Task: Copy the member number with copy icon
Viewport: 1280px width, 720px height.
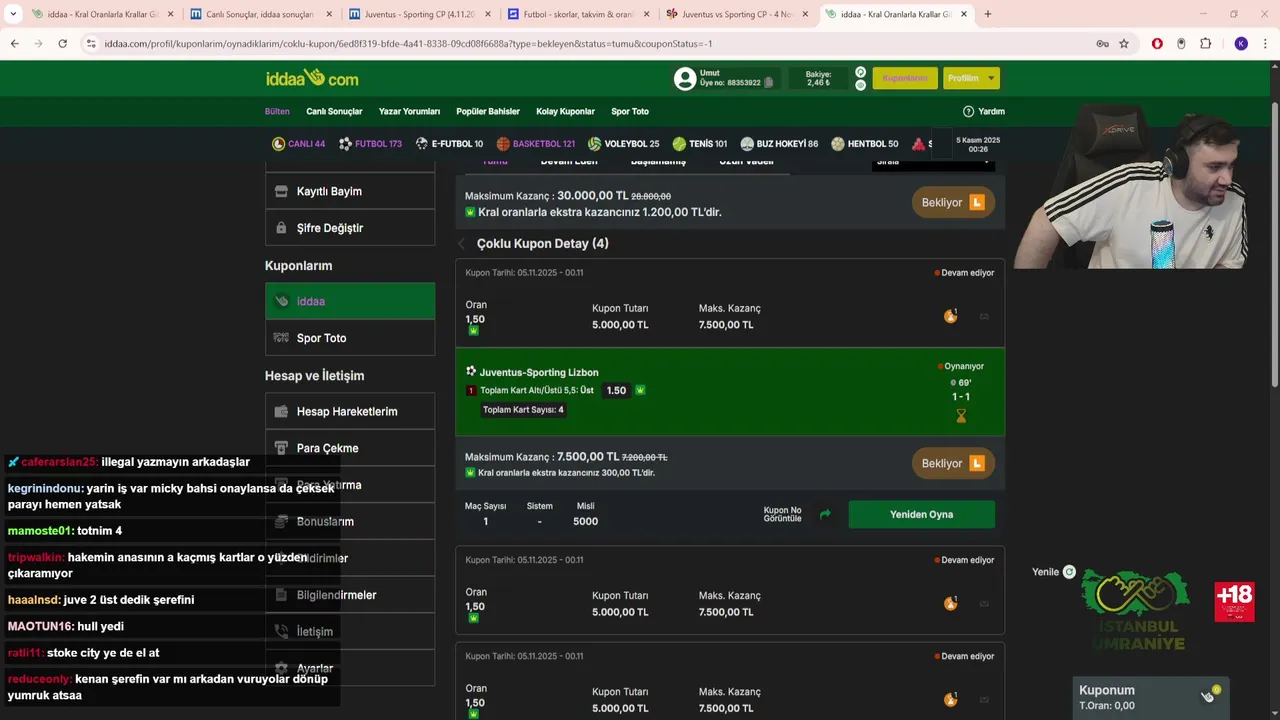Action: click(768, 83)
